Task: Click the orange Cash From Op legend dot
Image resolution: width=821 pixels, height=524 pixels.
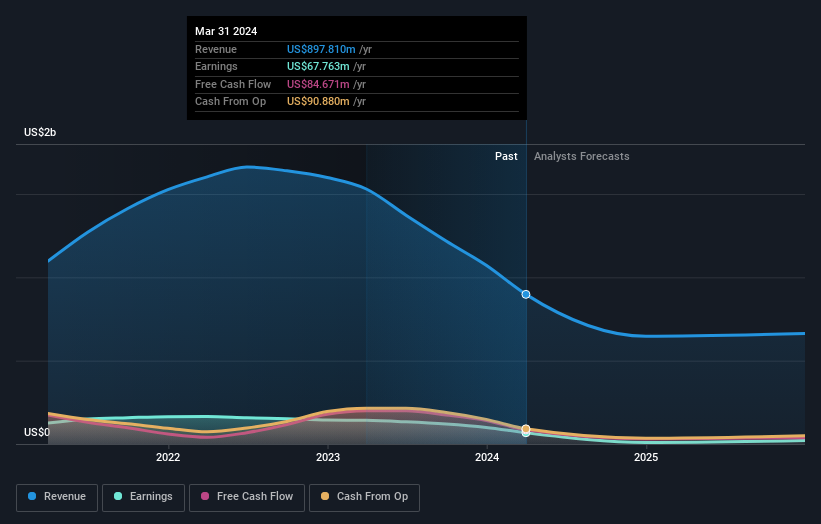Action: coord(325,496)
